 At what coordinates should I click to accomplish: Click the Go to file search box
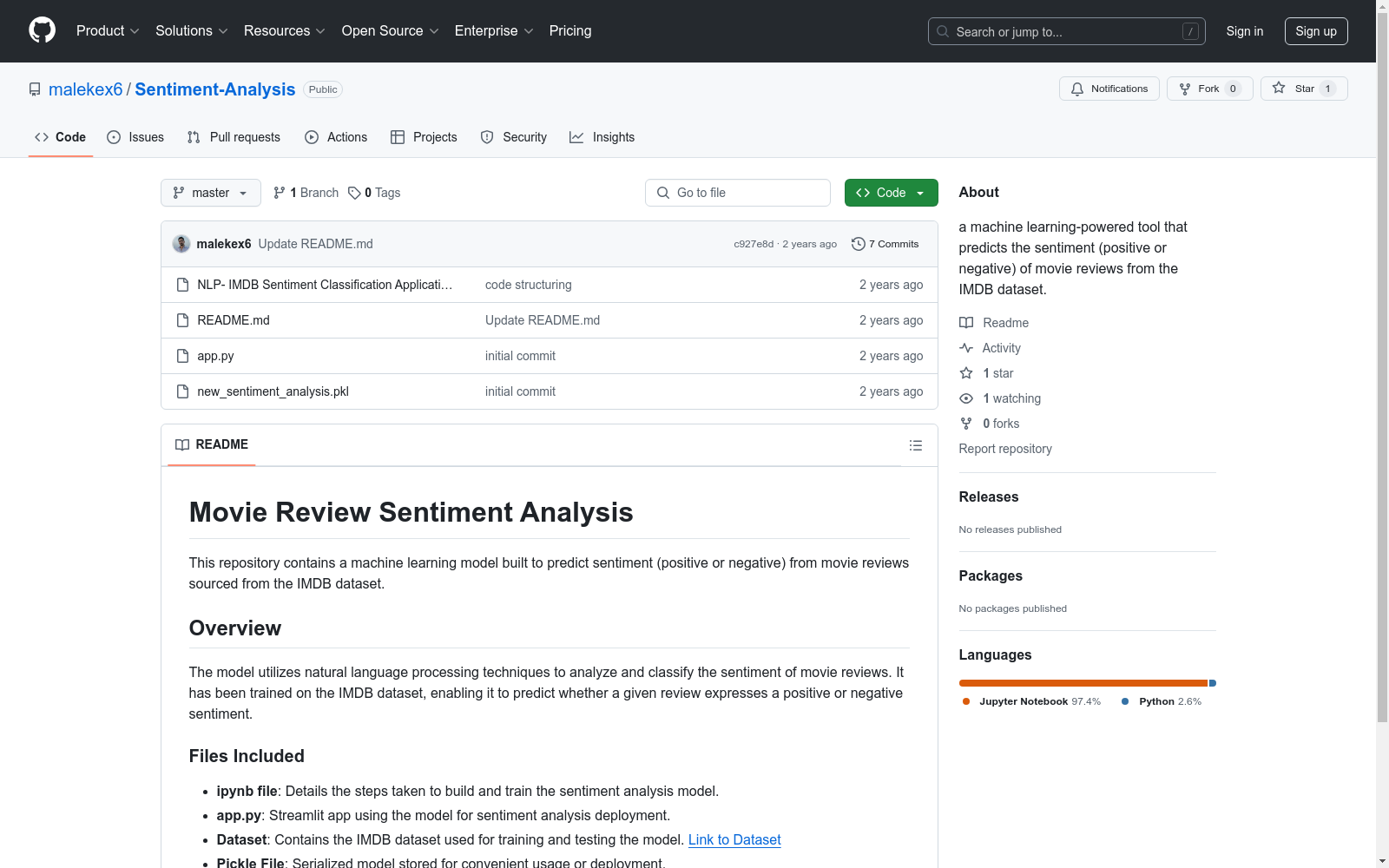click(738, 193)
